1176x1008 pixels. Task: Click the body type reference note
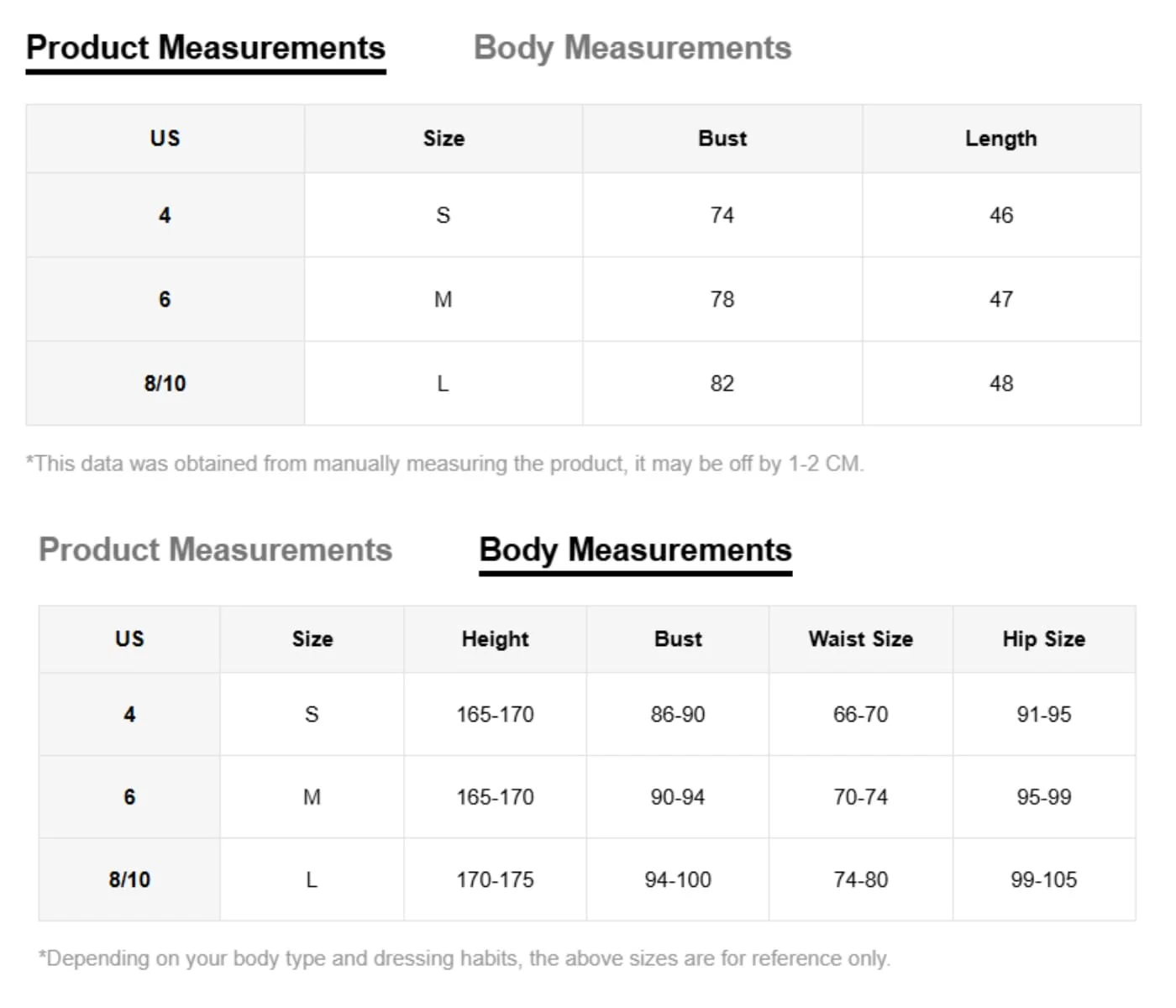[x=465, y=958]
